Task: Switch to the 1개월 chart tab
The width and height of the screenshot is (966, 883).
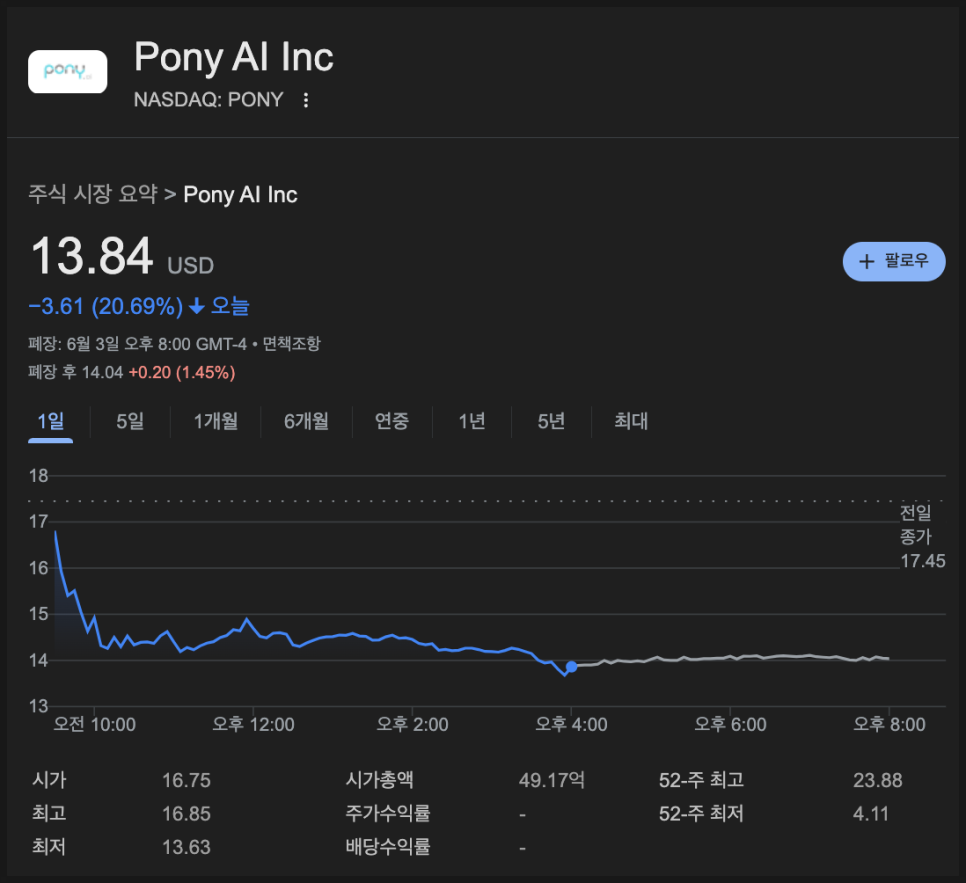Action: (x=216, y=421)
